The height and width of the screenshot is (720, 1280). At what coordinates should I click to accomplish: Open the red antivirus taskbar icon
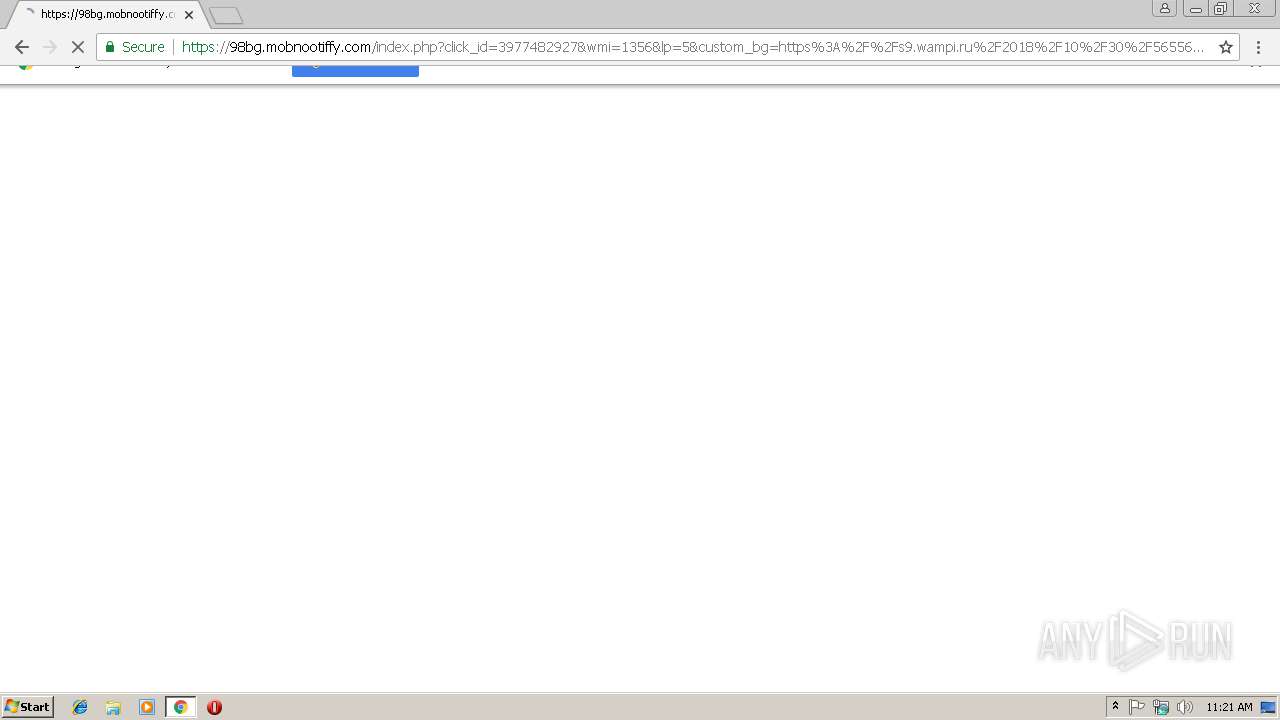point(214,707)
